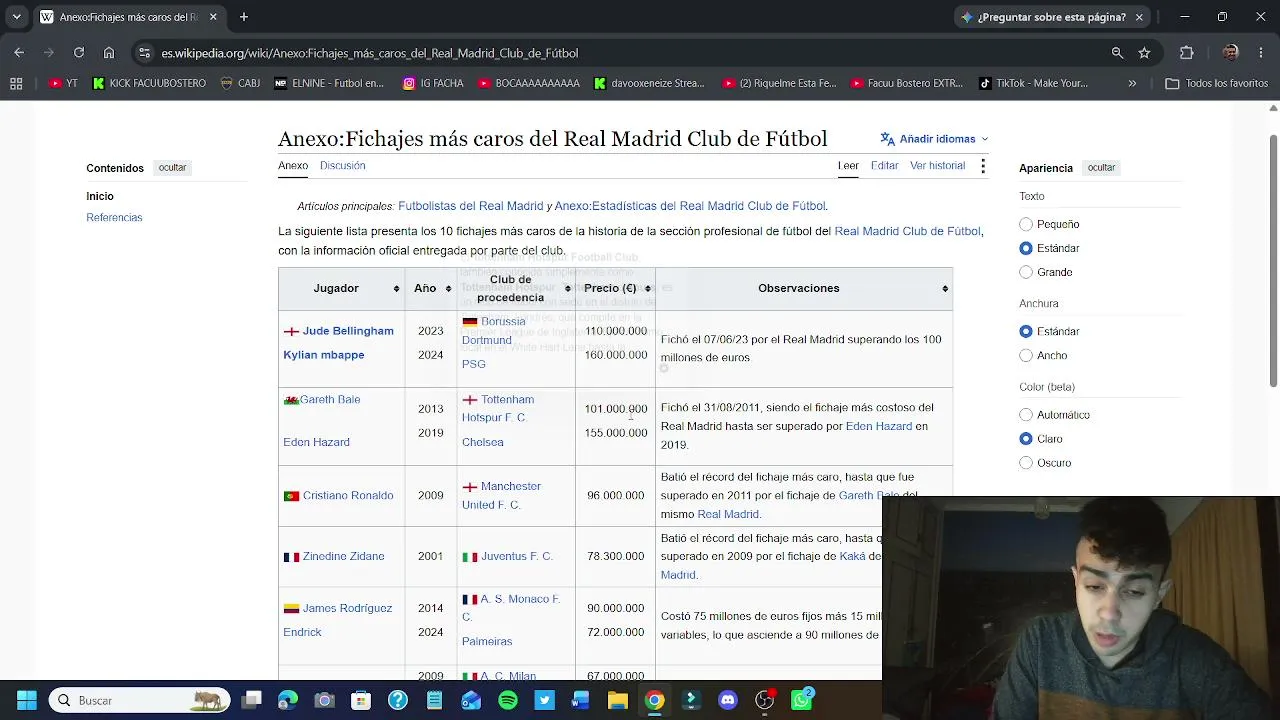Open Task View on the taskbar
Viewport: 1280px width, 720px height.
point(251,700)
